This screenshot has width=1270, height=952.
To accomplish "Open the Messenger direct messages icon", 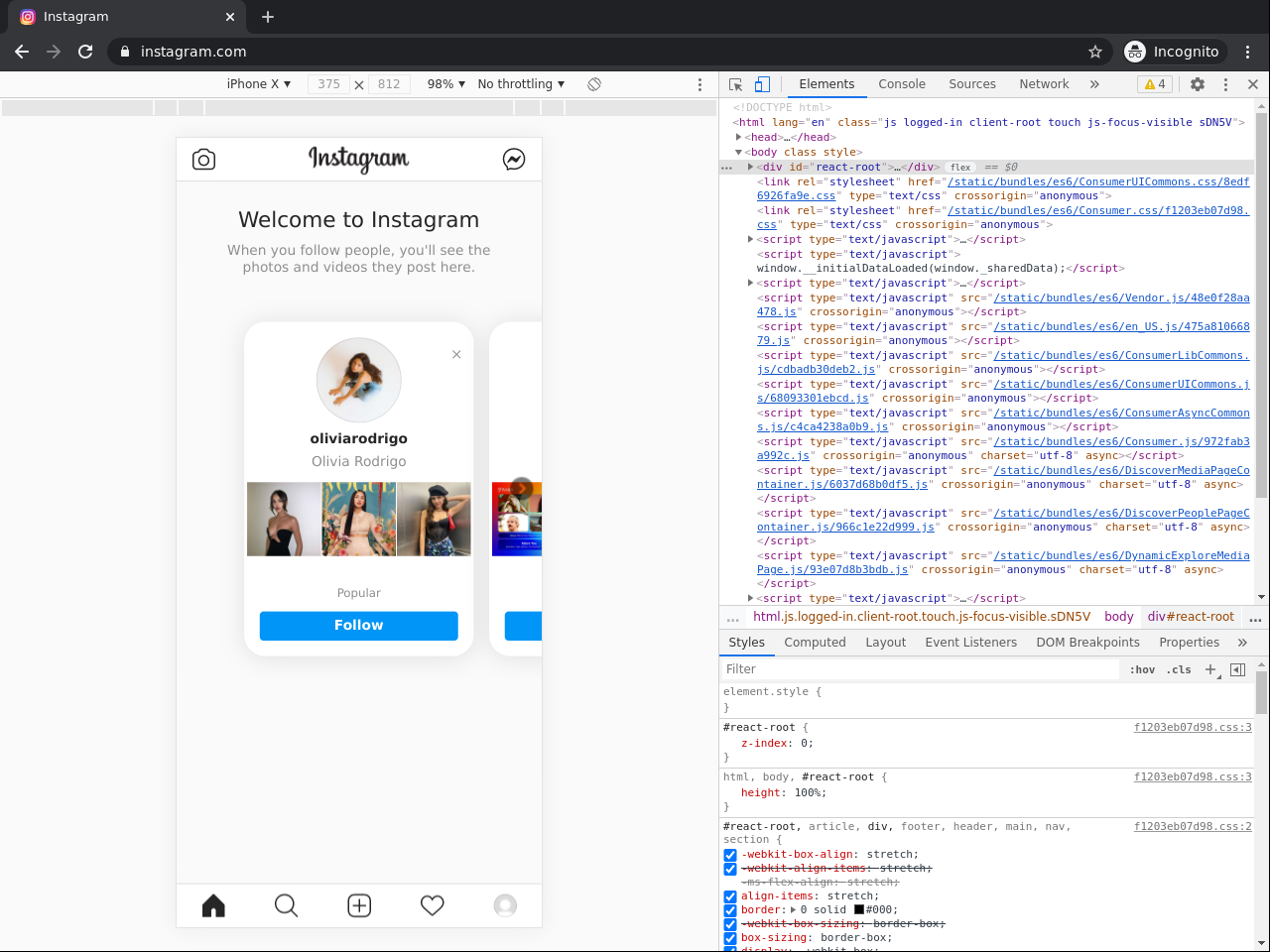I will coord(514,160).
